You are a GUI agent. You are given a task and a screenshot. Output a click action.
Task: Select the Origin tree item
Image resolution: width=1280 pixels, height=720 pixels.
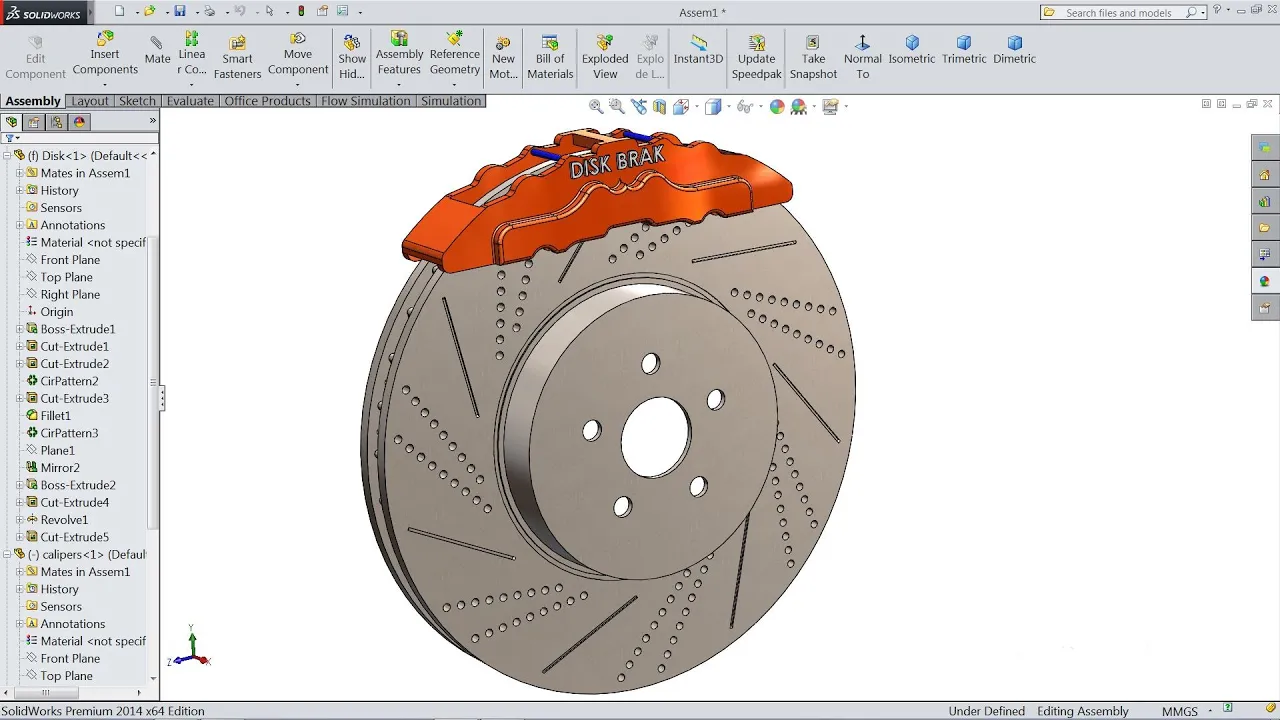(x=56, y=312)
